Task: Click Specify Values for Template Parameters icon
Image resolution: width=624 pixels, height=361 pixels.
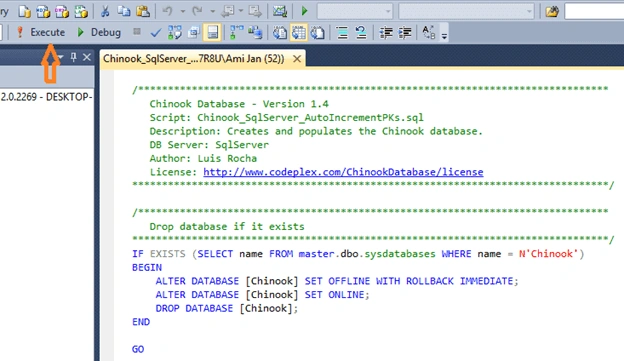Action: [x=429, y=33]
